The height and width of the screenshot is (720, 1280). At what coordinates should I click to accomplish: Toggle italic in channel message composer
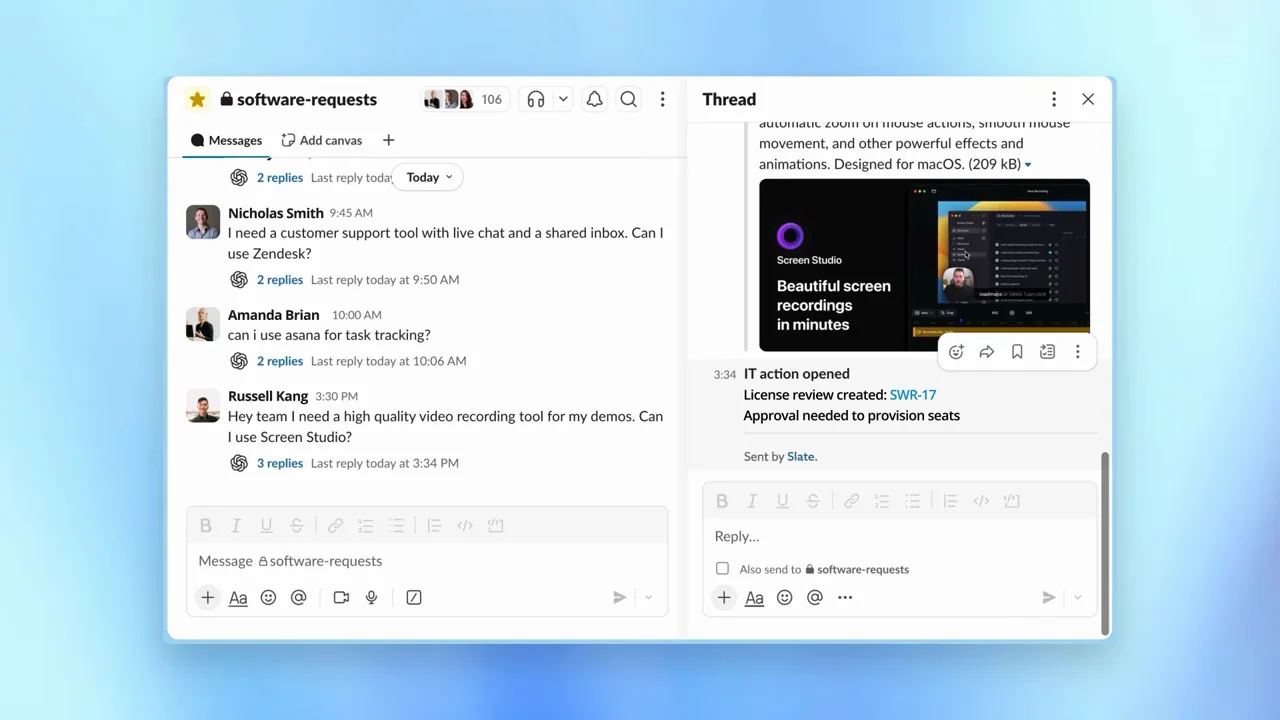click(x=236, y=525)
